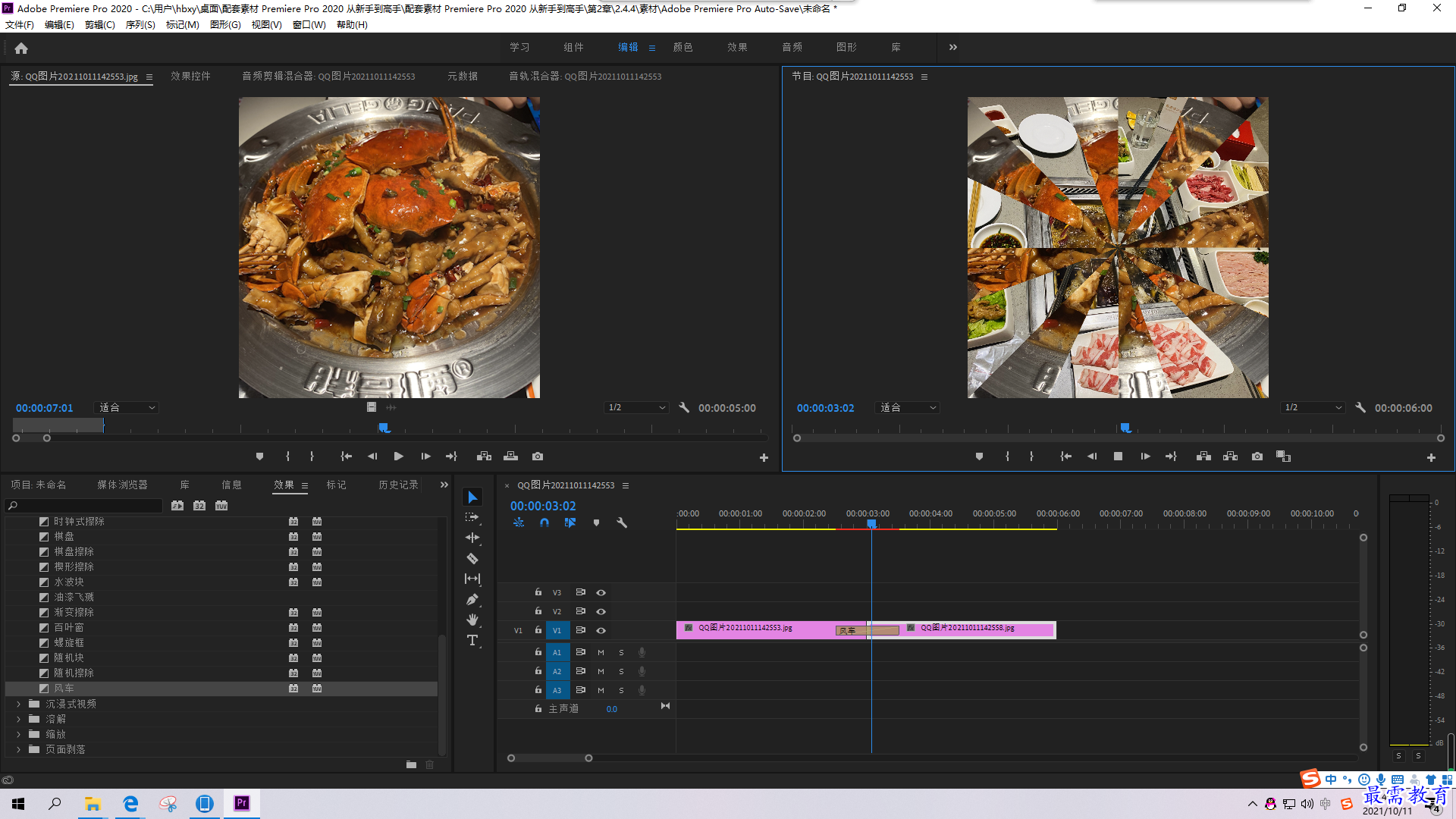1456x819 pixels.
Task: Click Lift button in program monitor
Action: pos(1203,457)
